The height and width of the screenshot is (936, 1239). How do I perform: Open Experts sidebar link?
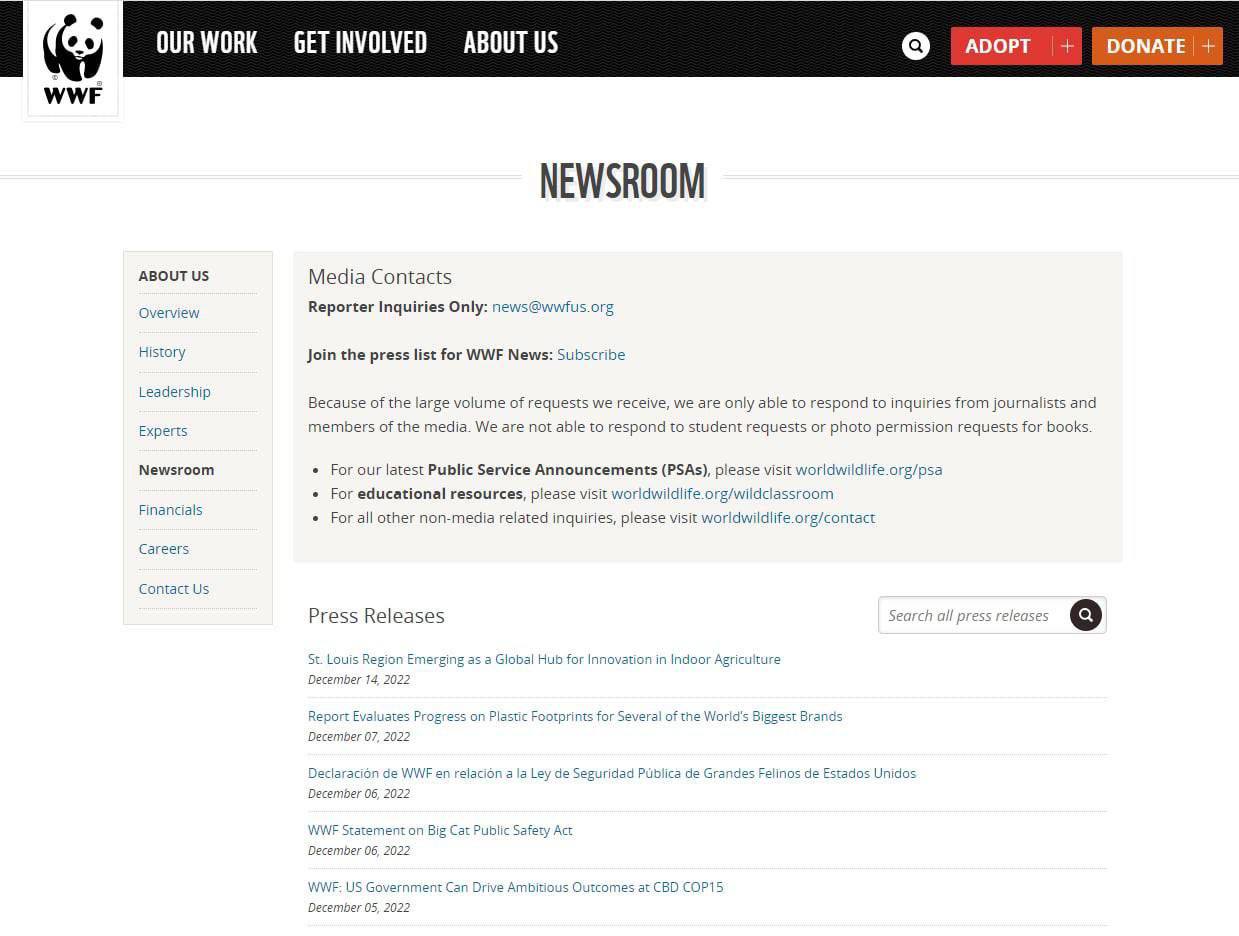(163, 431)
